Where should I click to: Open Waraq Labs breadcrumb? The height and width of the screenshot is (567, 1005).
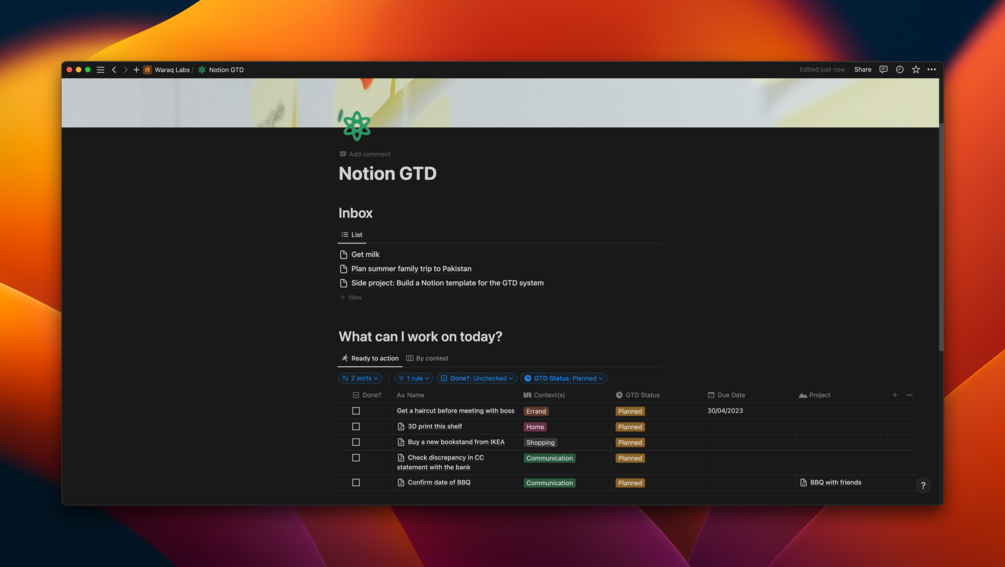tap(167, 70)
